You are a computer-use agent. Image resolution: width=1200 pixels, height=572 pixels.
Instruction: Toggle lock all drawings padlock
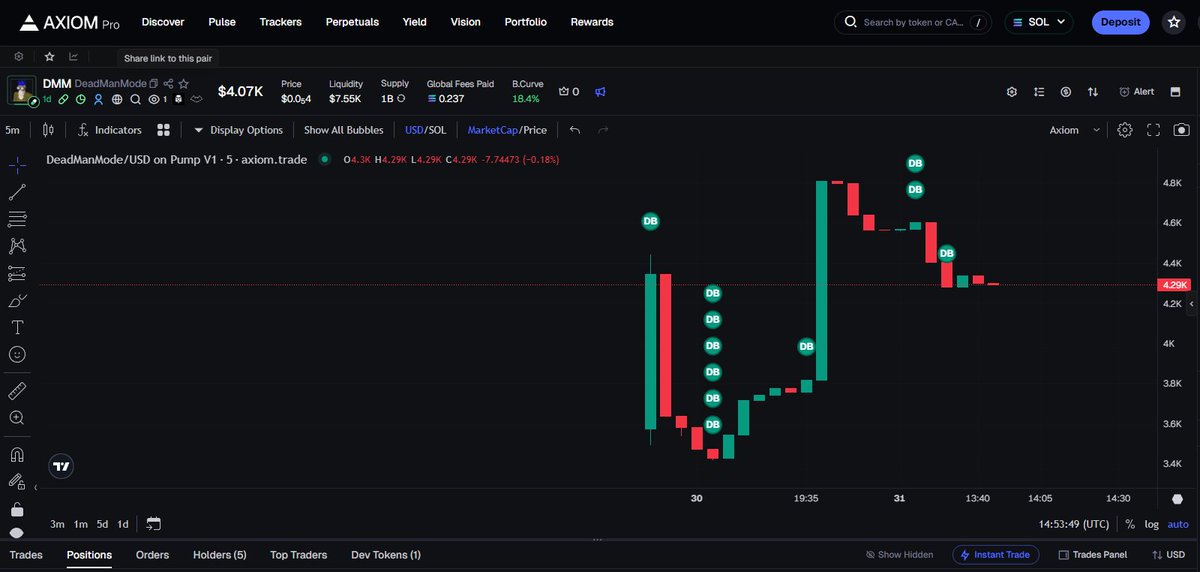coord(17,509)
